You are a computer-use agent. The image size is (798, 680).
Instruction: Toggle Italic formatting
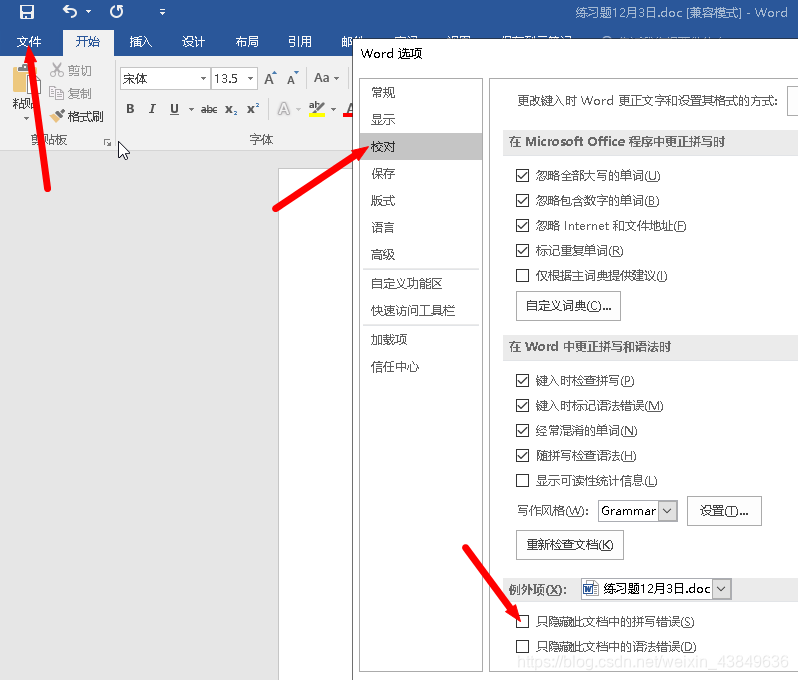tap(152, 108)
